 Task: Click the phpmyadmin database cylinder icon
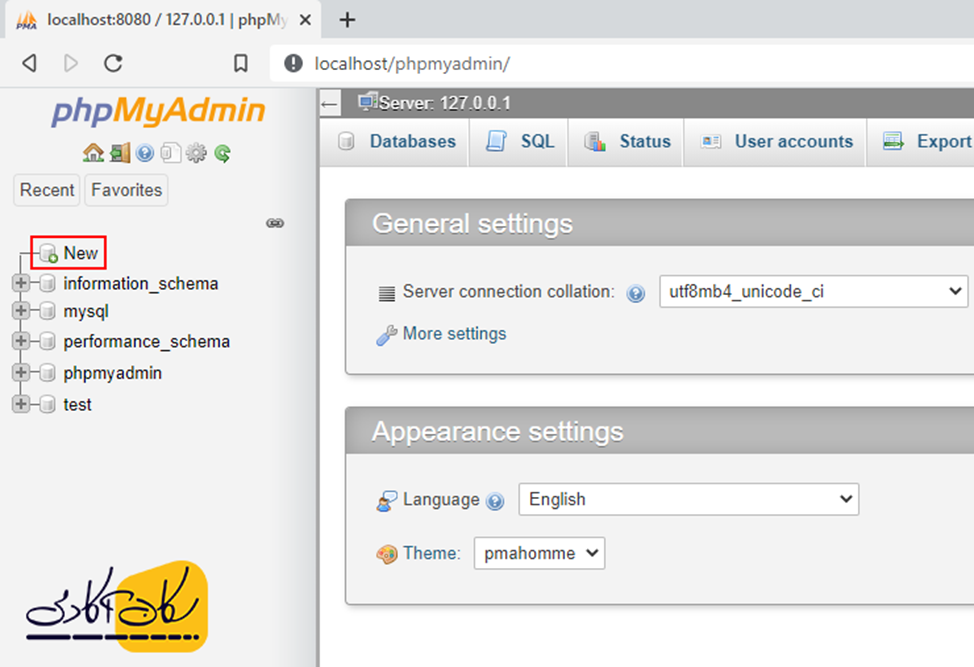pos(47,373)
